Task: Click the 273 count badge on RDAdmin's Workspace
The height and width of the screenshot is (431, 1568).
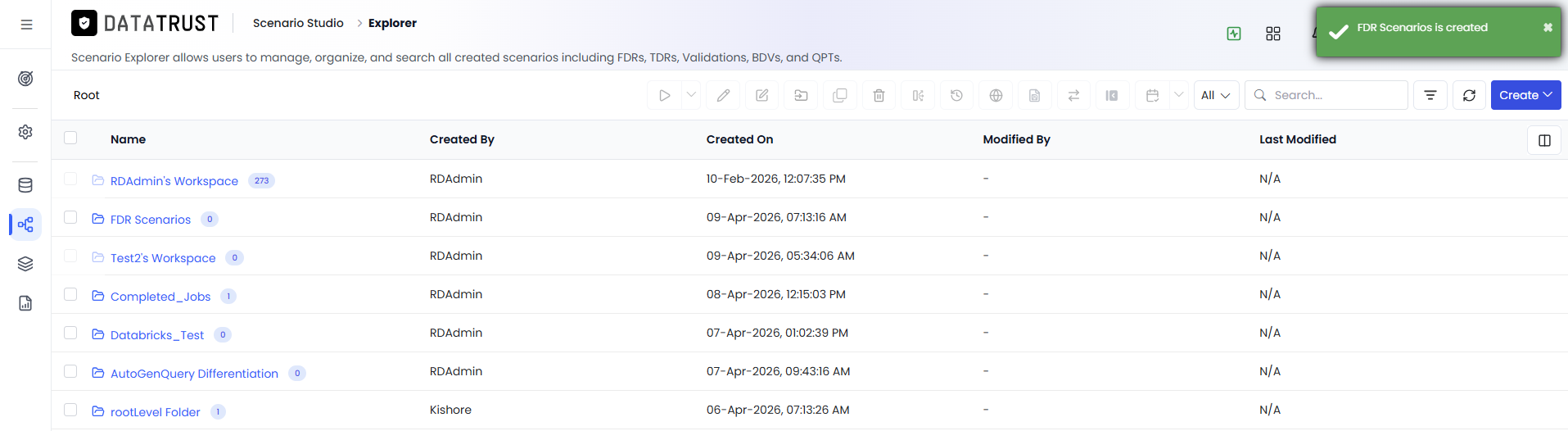Action: [x=261, y=181]
